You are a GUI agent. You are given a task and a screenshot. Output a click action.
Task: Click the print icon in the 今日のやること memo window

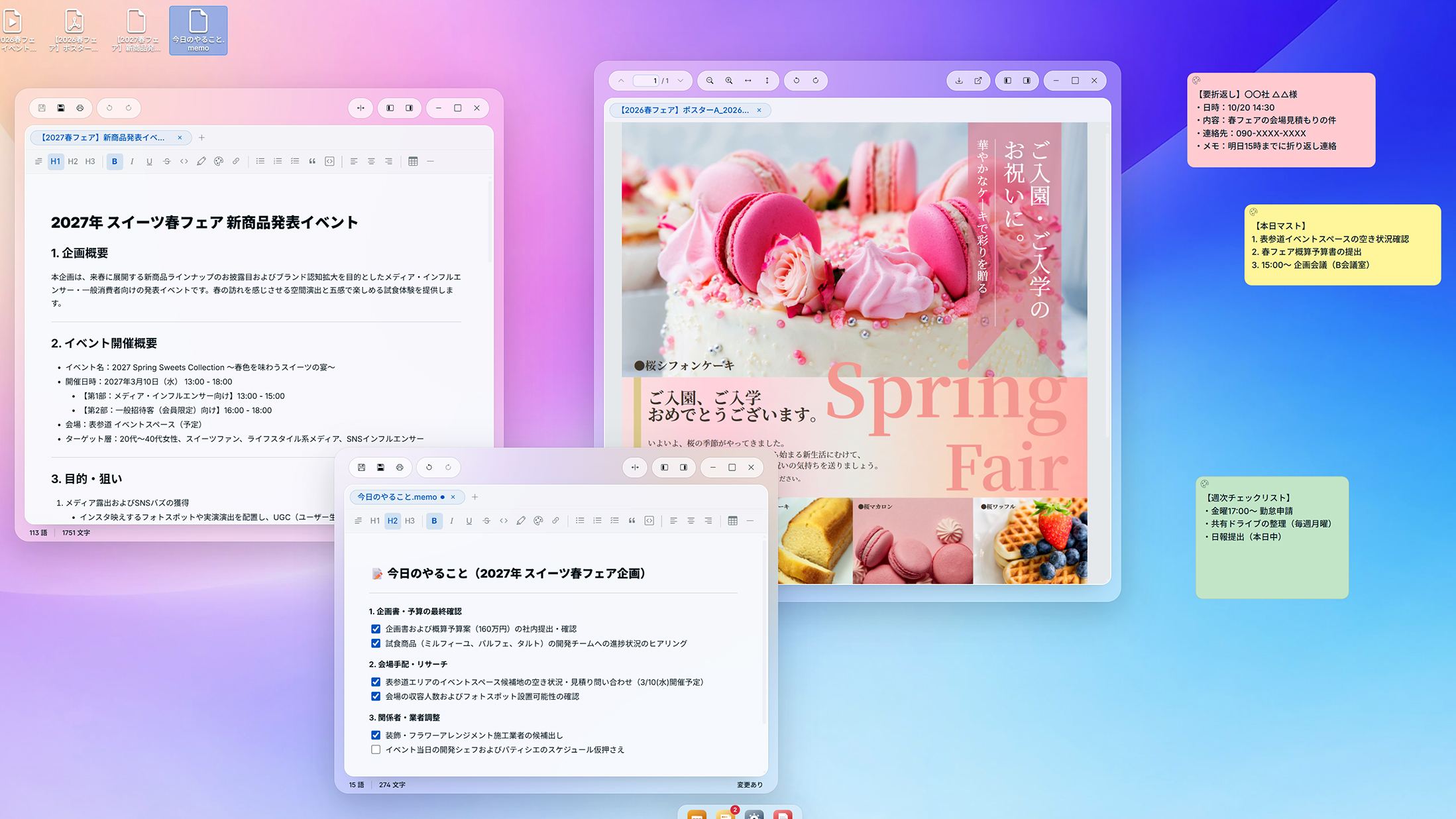tap(400, 467)
